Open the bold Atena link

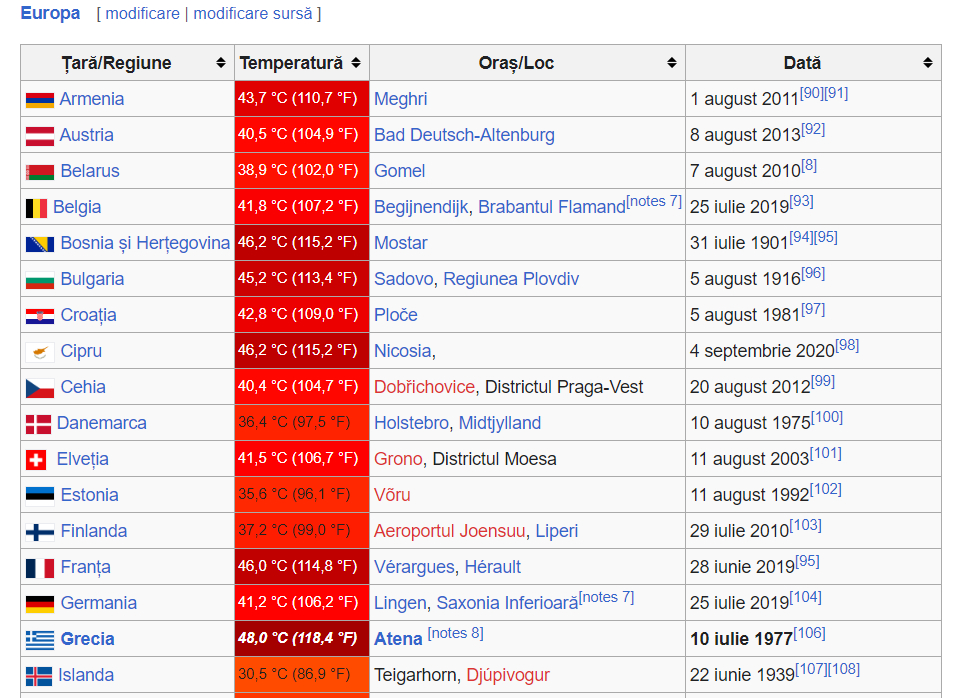coord(398,639)
